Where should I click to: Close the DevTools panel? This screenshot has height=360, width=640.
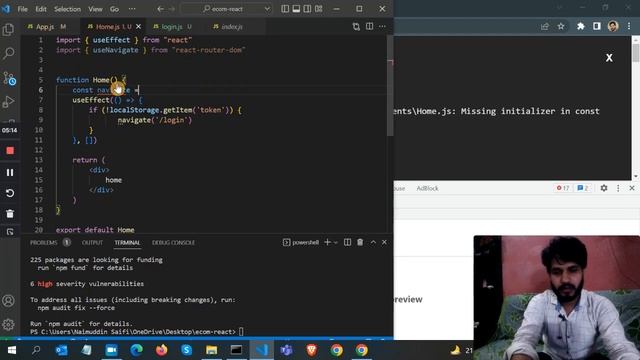coord(631,188)
